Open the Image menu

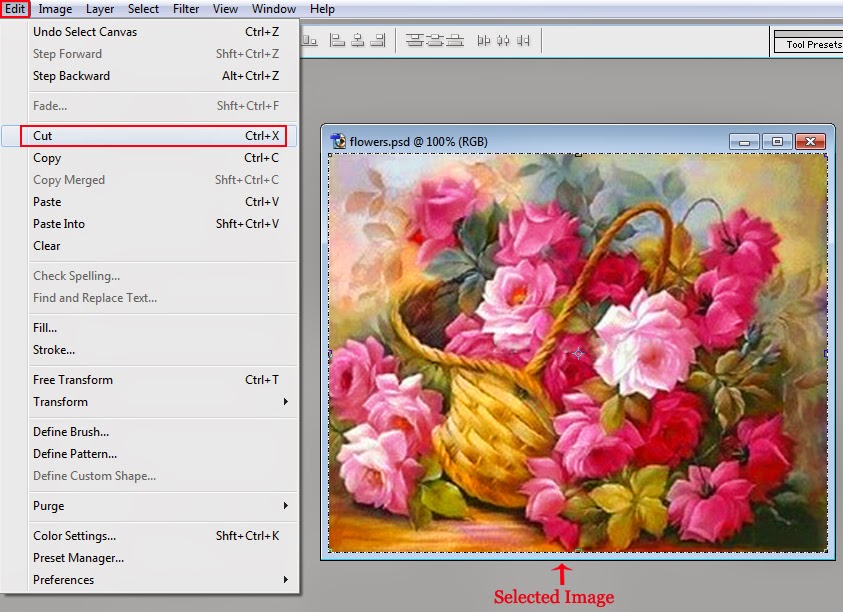pos(55,9)
